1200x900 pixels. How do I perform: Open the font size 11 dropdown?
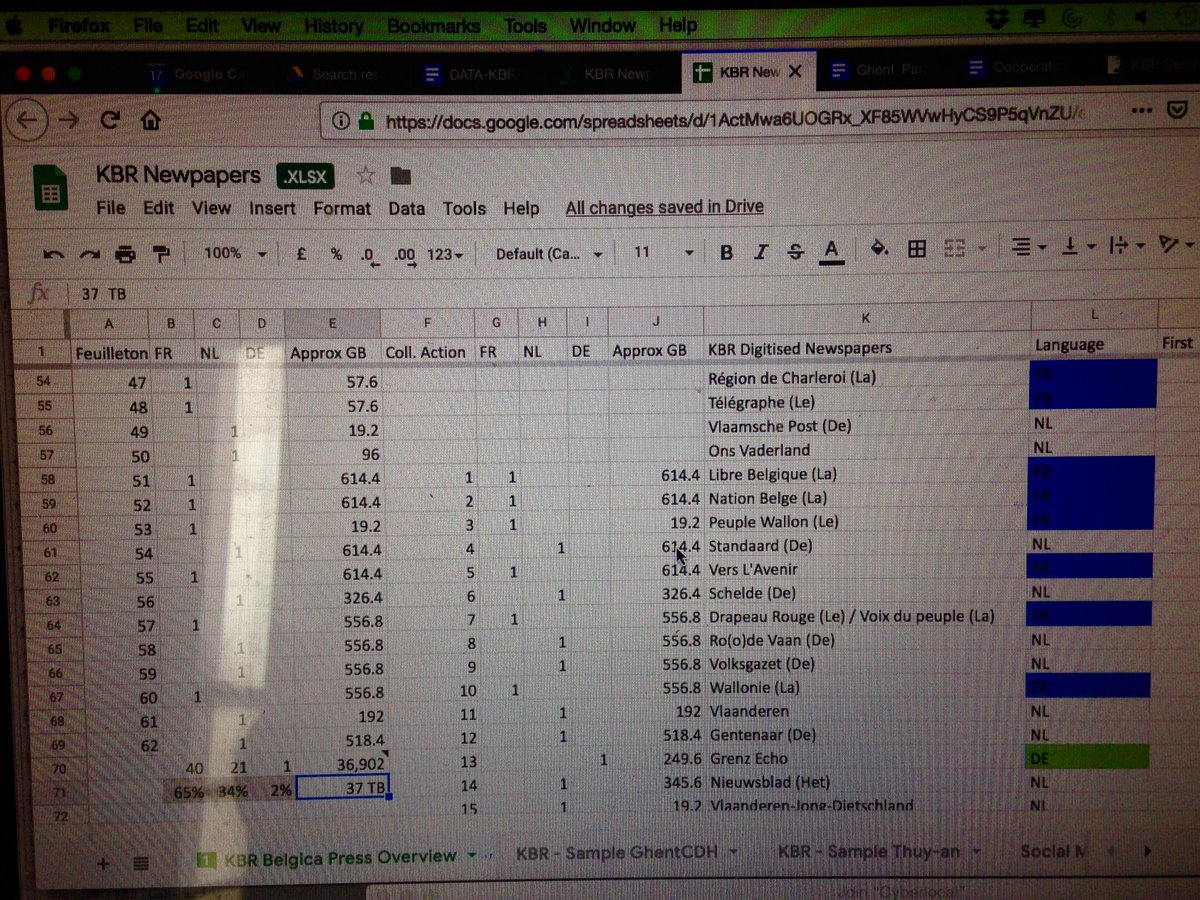pyautogui.click(x=663, y=253)
